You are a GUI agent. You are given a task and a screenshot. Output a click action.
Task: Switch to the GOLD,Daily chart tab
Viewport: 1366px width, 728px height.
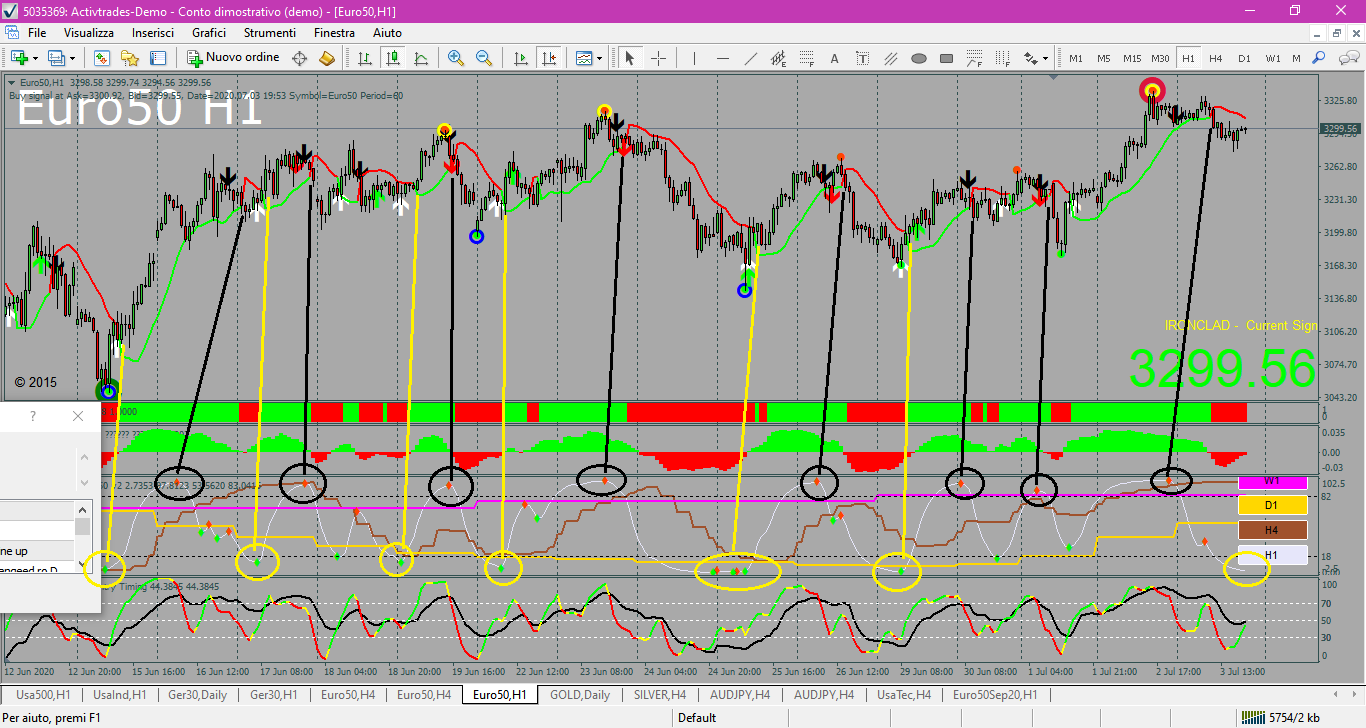pos(580,694)
